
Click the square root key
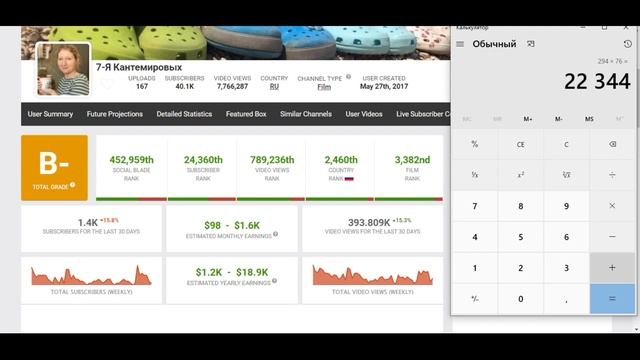coord(567,175)
